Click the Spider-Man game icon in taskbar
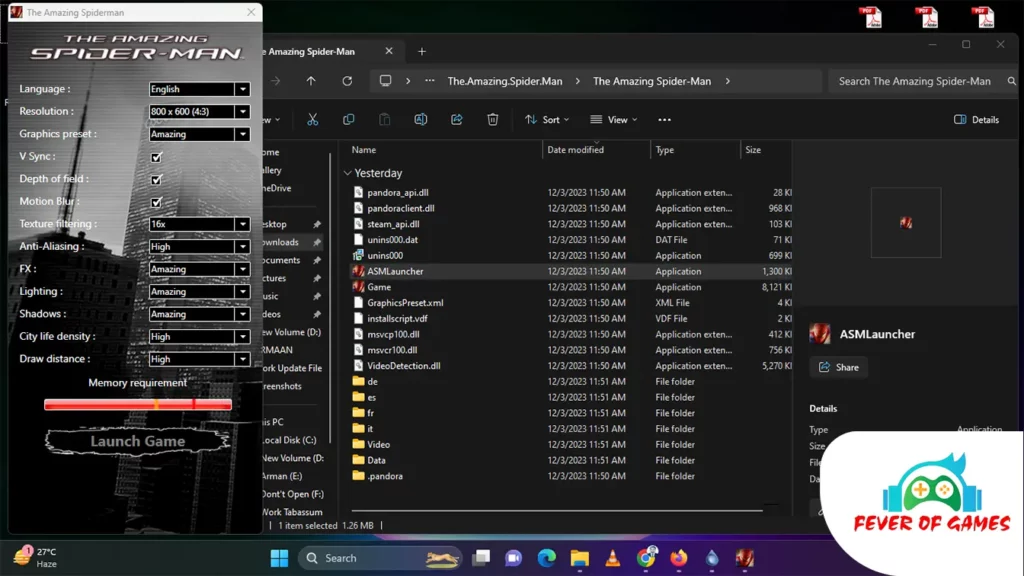The image size is (1024, 576). [744, 558]
